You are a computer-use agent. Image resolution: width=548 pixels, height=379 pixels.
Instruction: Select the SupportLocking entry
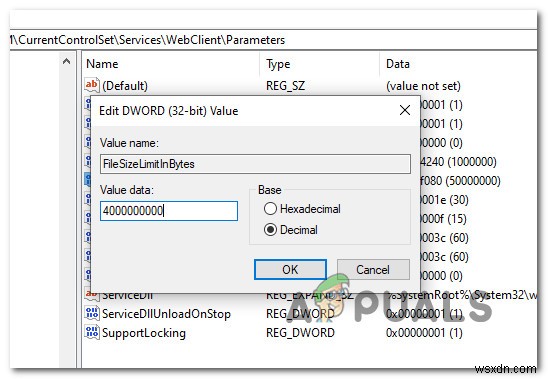click(x=144, y=332)
